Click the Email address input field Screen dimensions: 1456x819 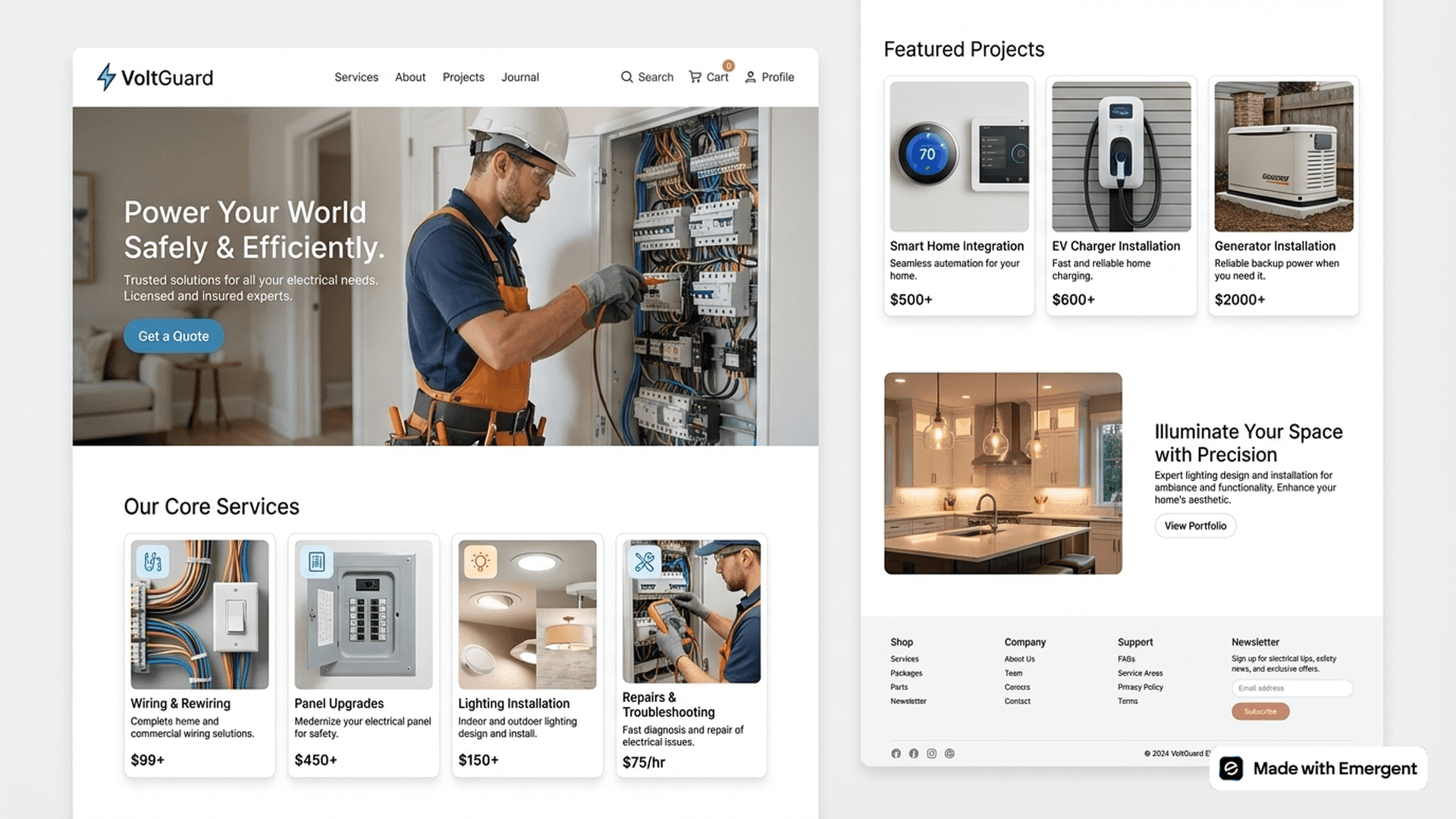1291,688
